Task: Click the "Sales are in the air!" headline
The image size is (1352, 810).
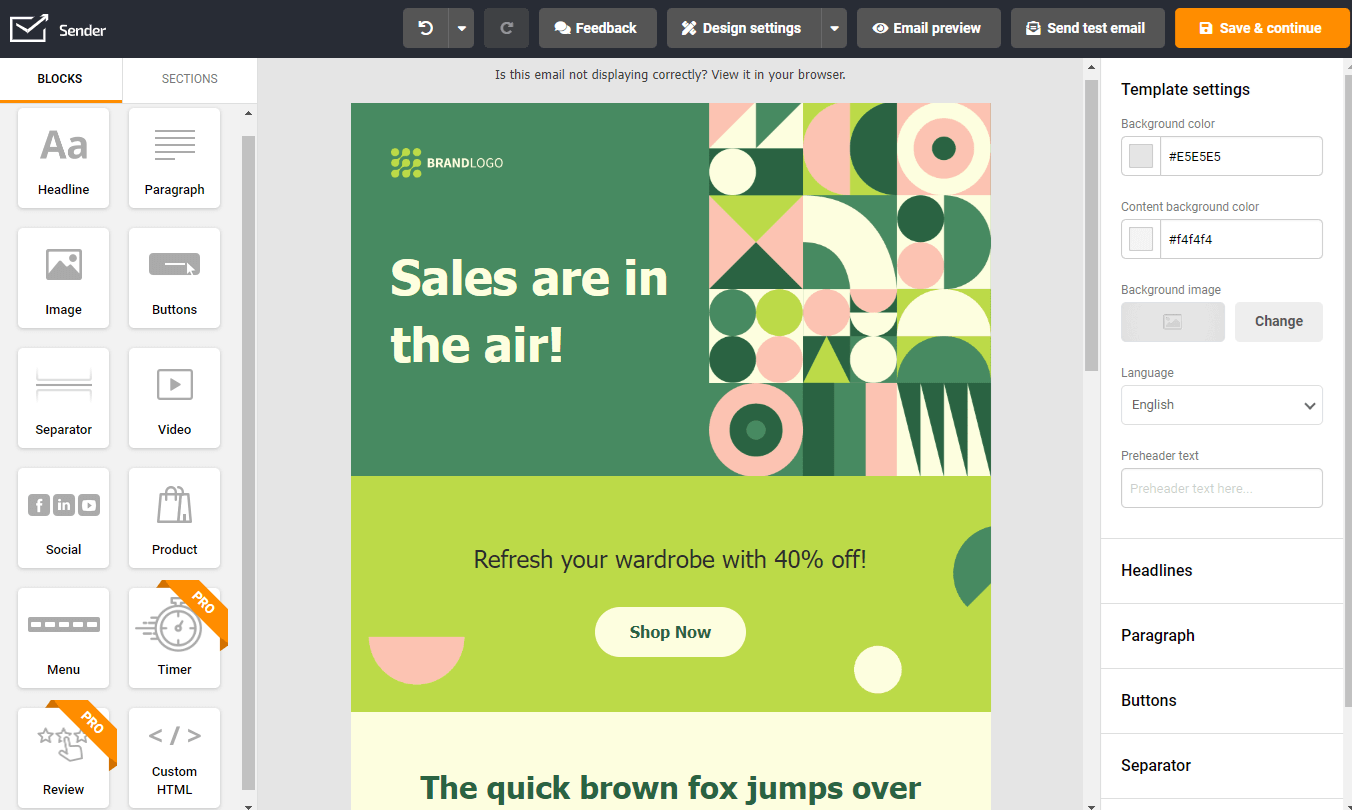Action: click(529, 311)
